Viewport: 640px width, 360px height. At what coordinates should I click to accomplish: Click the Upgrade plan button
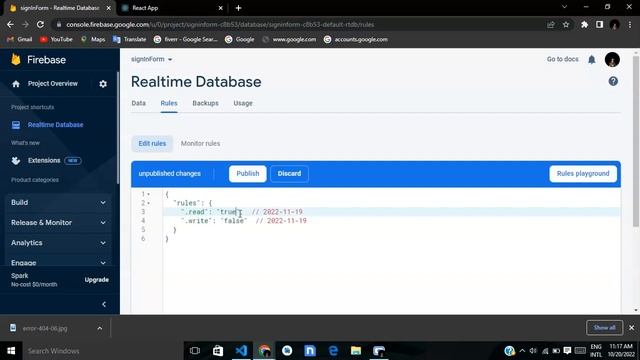coord(97,280)
